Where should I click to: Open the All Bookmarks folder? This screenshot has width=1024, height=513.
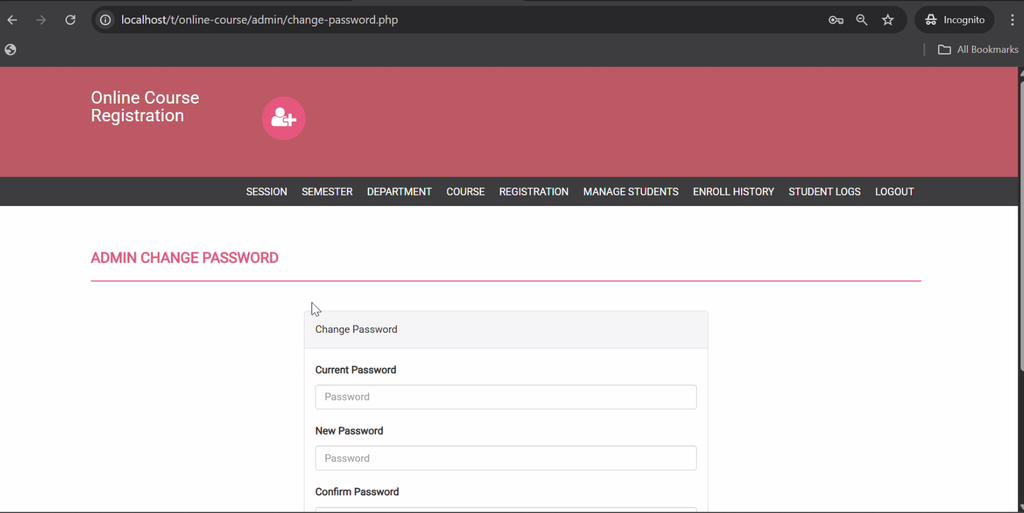[x=978, y=50]
